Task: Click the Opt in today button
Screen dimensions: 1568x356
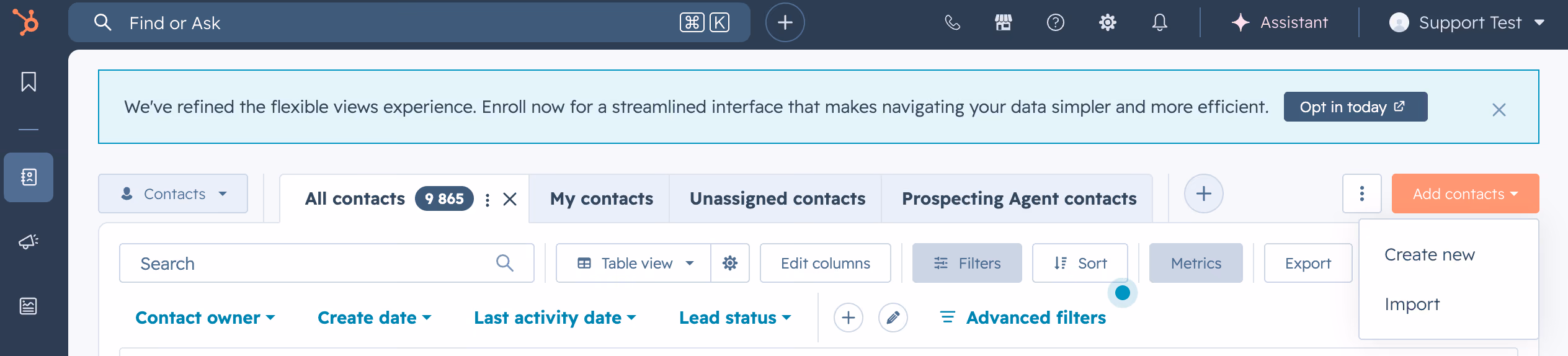Action: [x=1355, y=107]
